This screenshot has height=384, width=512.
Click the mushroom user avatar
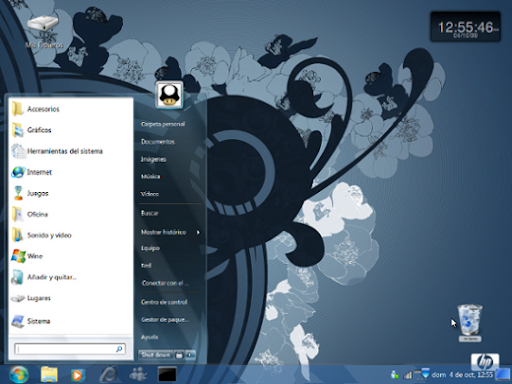[169, 95]
